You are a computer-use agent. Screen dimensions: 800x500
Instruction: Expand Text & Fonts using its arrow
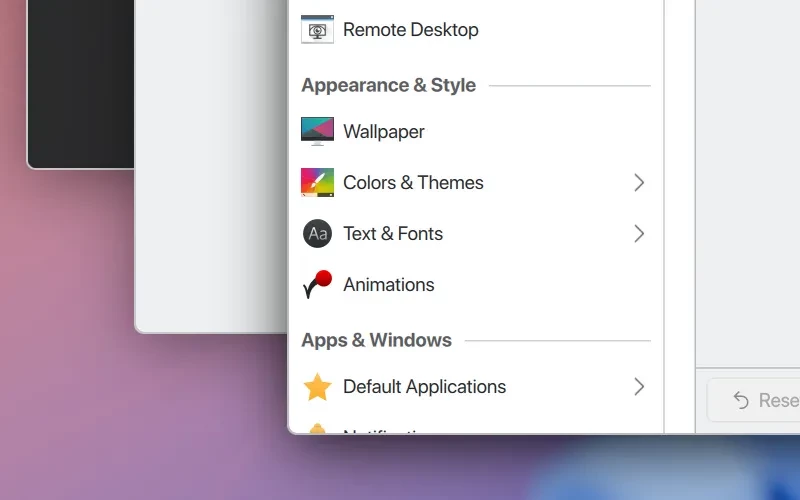click(639, 234)
